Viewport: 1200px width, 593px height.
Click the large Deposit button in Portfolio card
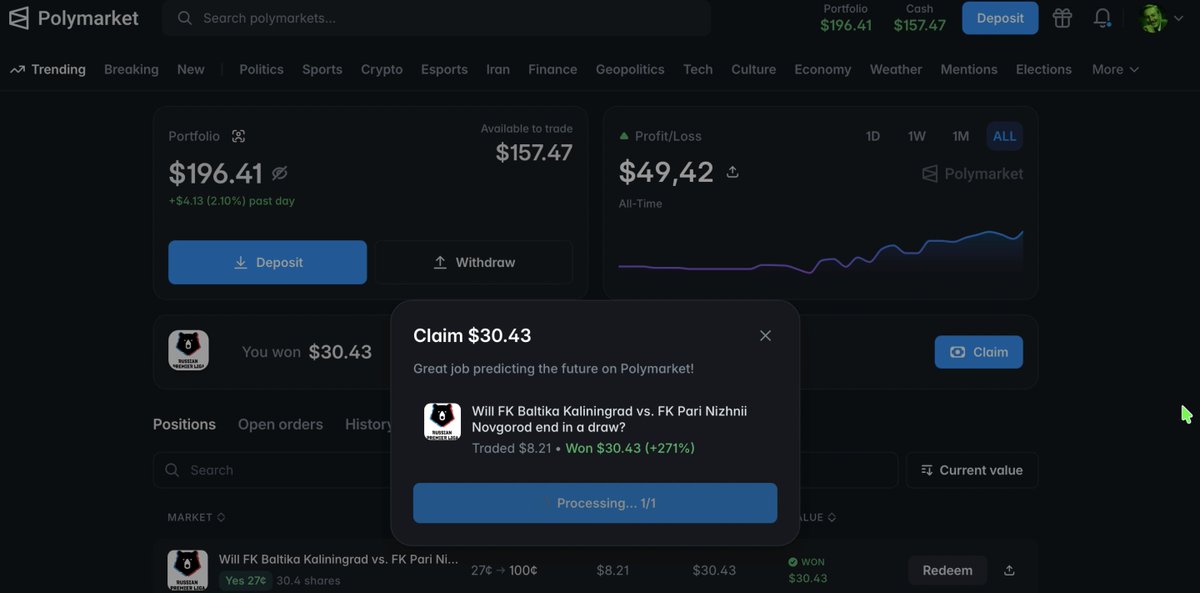point(267,262)
